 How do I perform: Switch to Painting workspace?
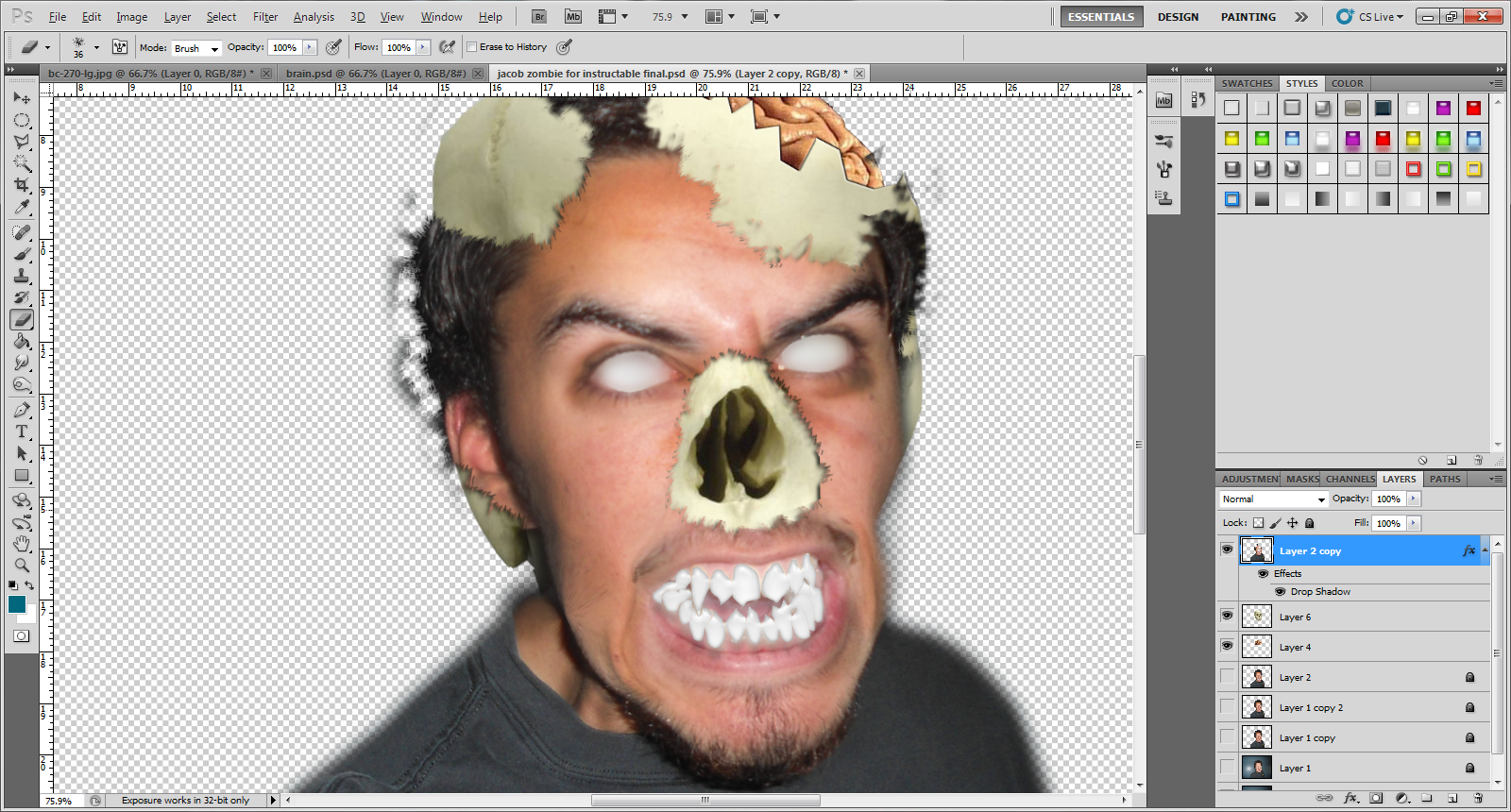(1248, 17)
